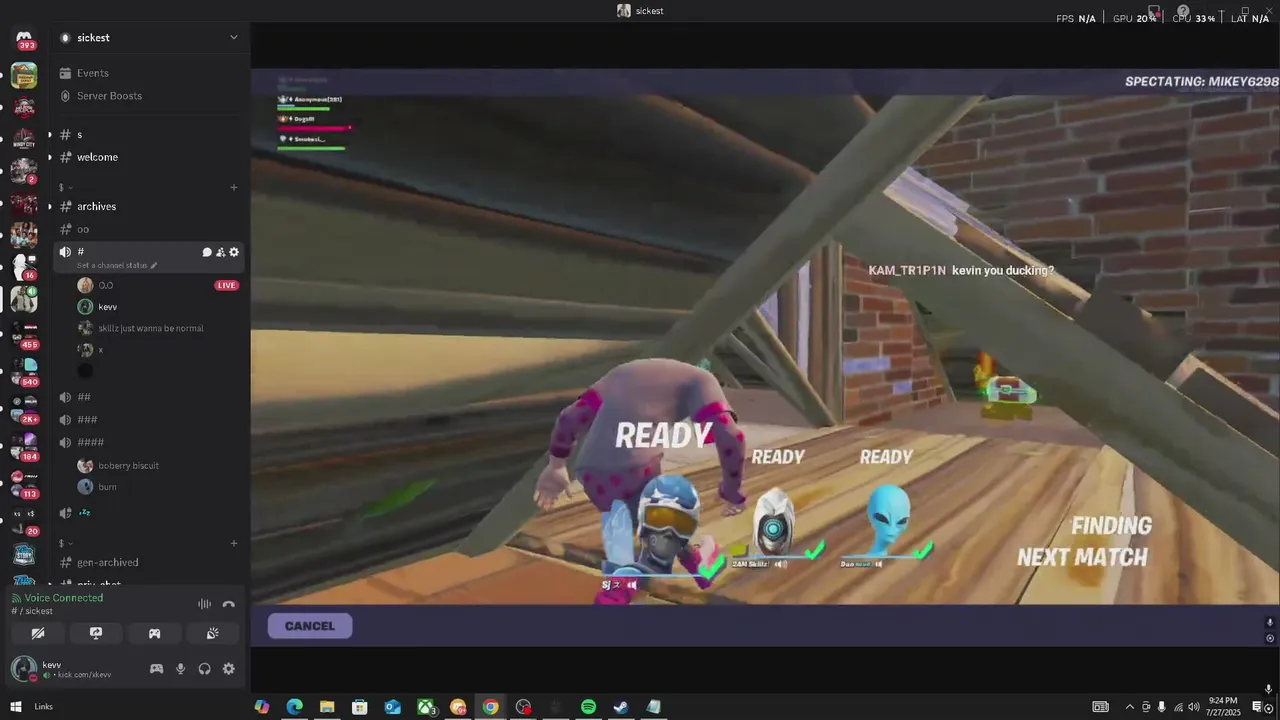Image resolution: width=1280 pixels, height=720 pixels.
Task: Open Outlook from the taskbar
Action: [392, 707]
